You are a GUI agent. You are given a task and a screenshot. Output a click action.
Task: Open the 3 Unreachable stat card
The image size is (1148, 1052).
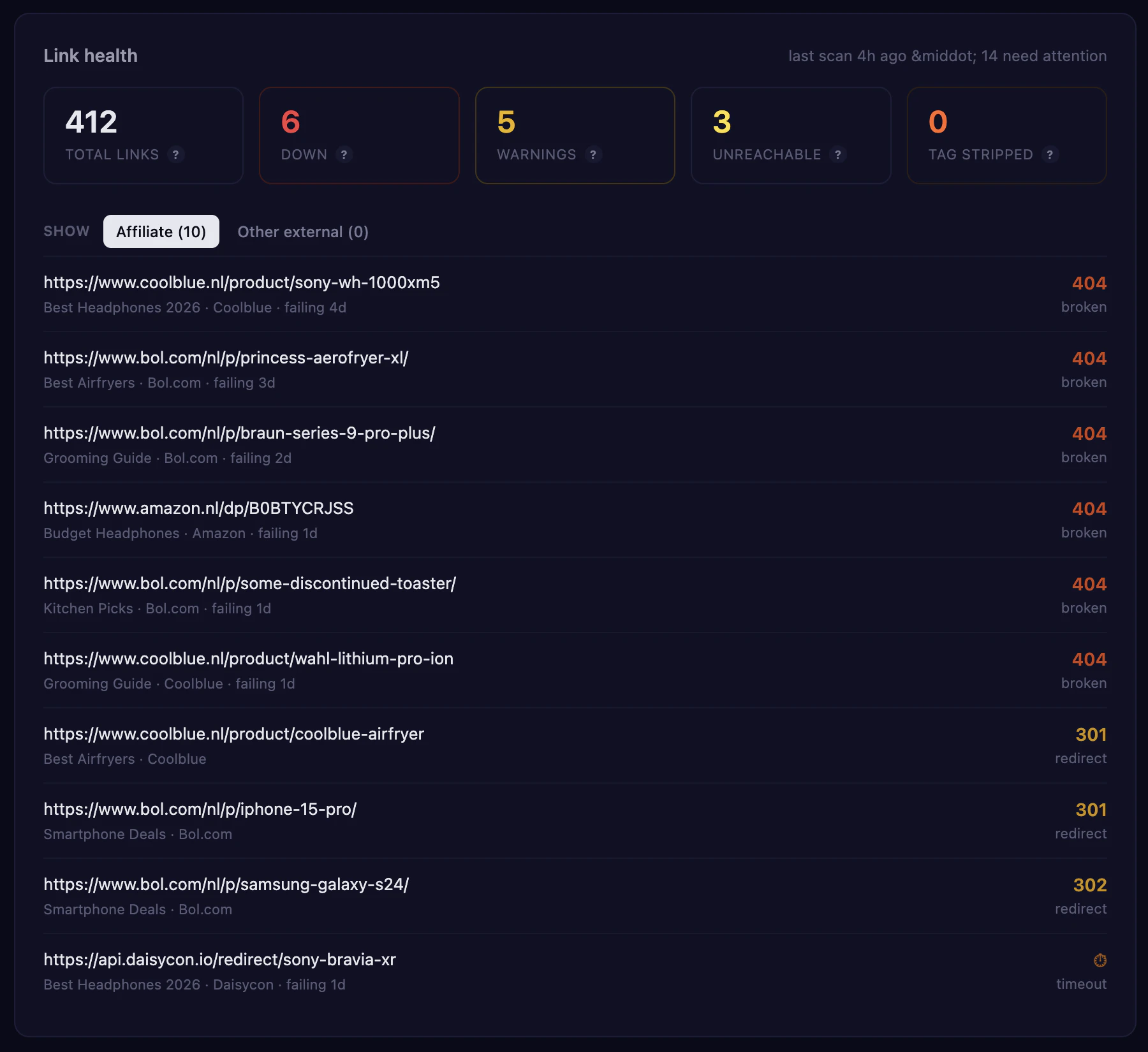pyautogui.click(x=791, y=135)
